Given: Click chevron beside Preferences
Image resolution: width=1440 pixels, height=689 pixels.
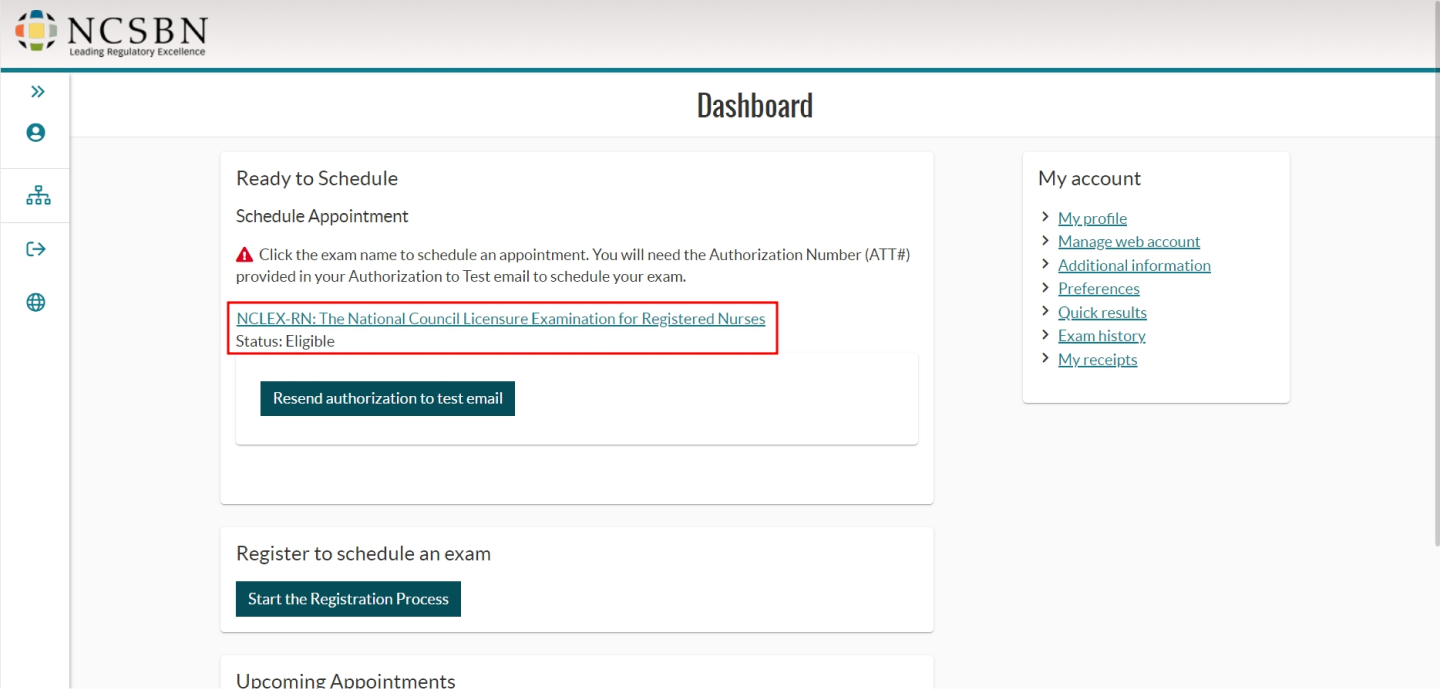Looking at the screenshot, I should (x=1045, y=288).
